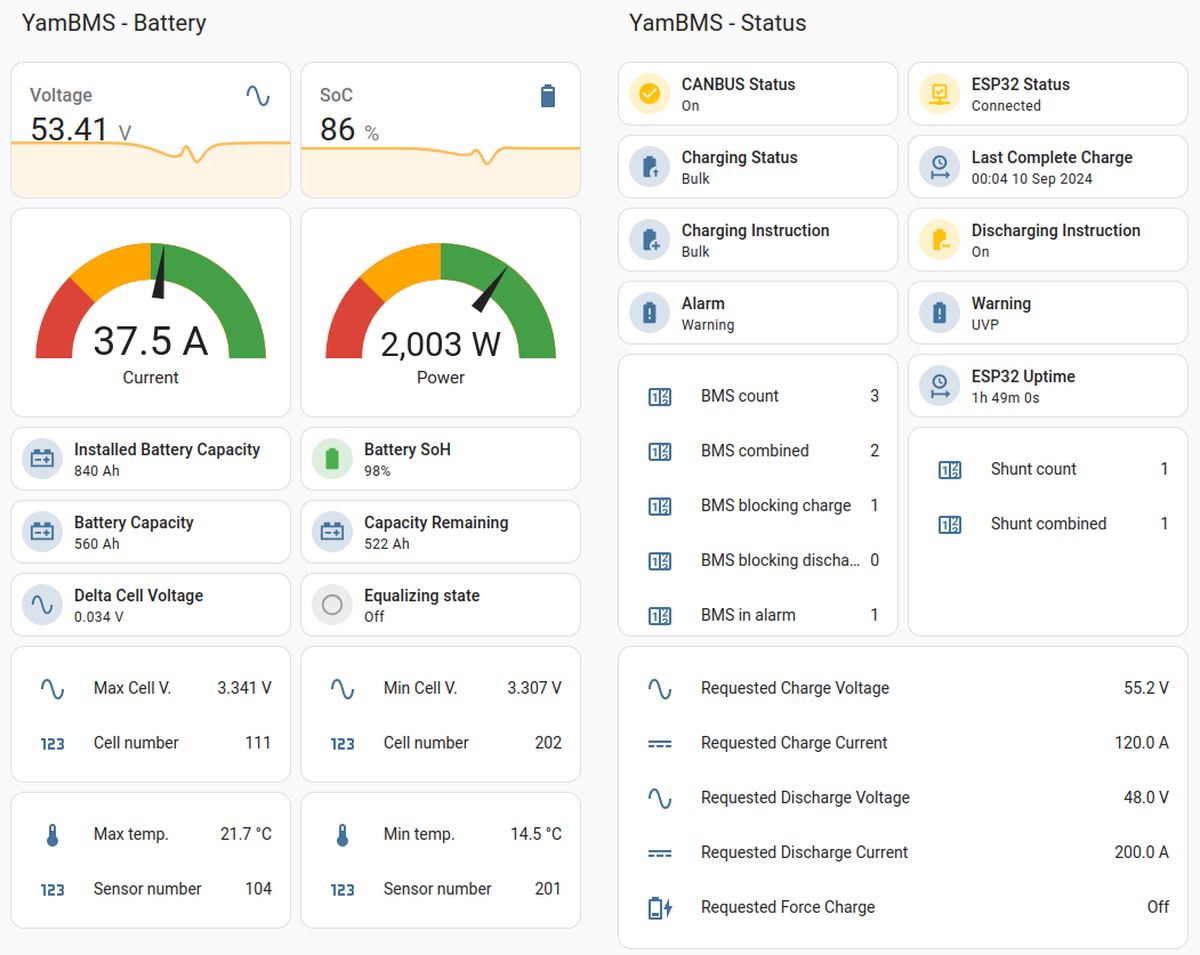Image resolution: width=1200 pixels, height=955 pixels.
Task: Click the Delta Cell Voltage wave icon
Action: [42, 605]
